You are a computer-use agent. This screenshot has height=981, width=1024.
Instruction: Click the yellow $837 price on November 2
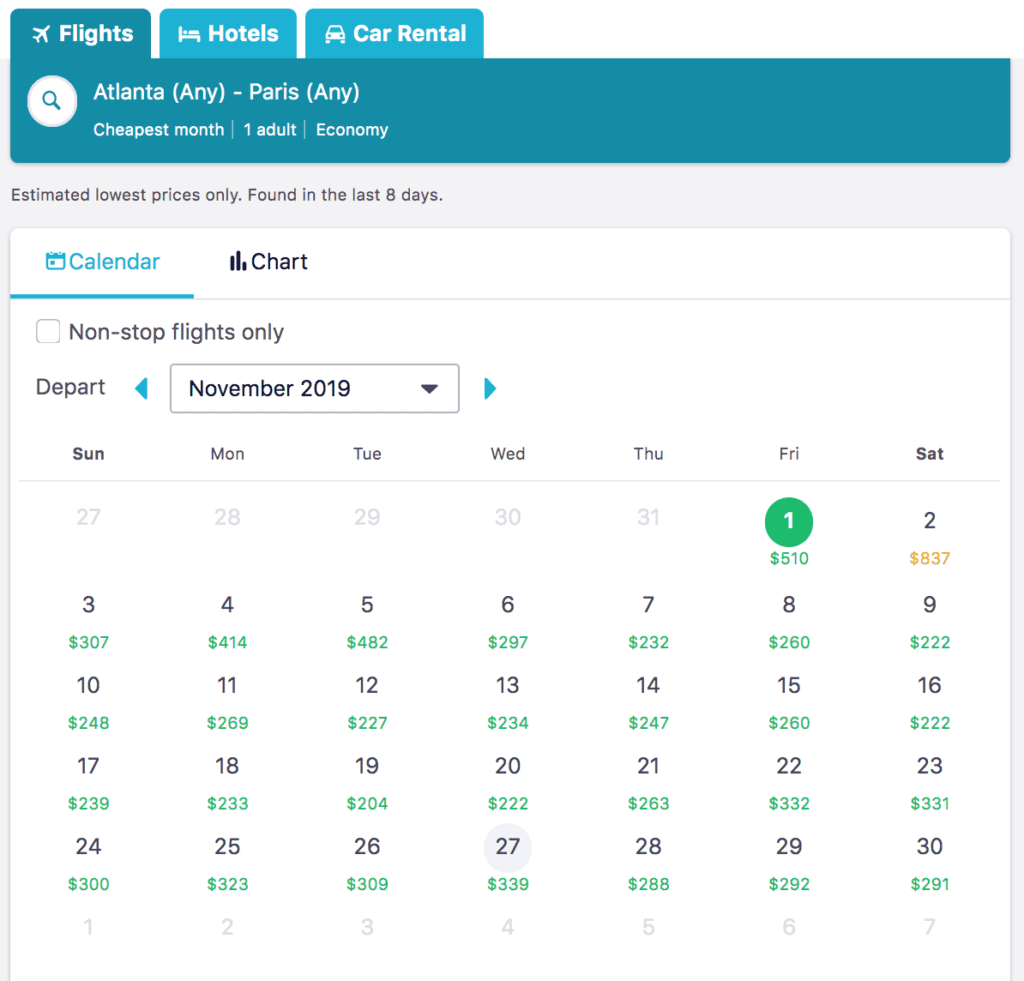(x=929, y=558)
